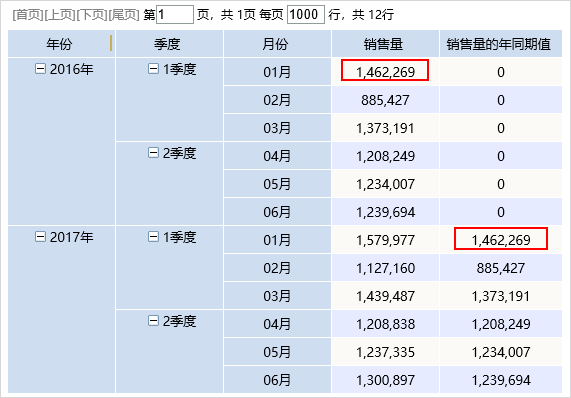Select sales cell 1,239,694 for 2016年 06月
This screenshot has width=571, height=398.
pyautogui.click(x=385, y=212)
